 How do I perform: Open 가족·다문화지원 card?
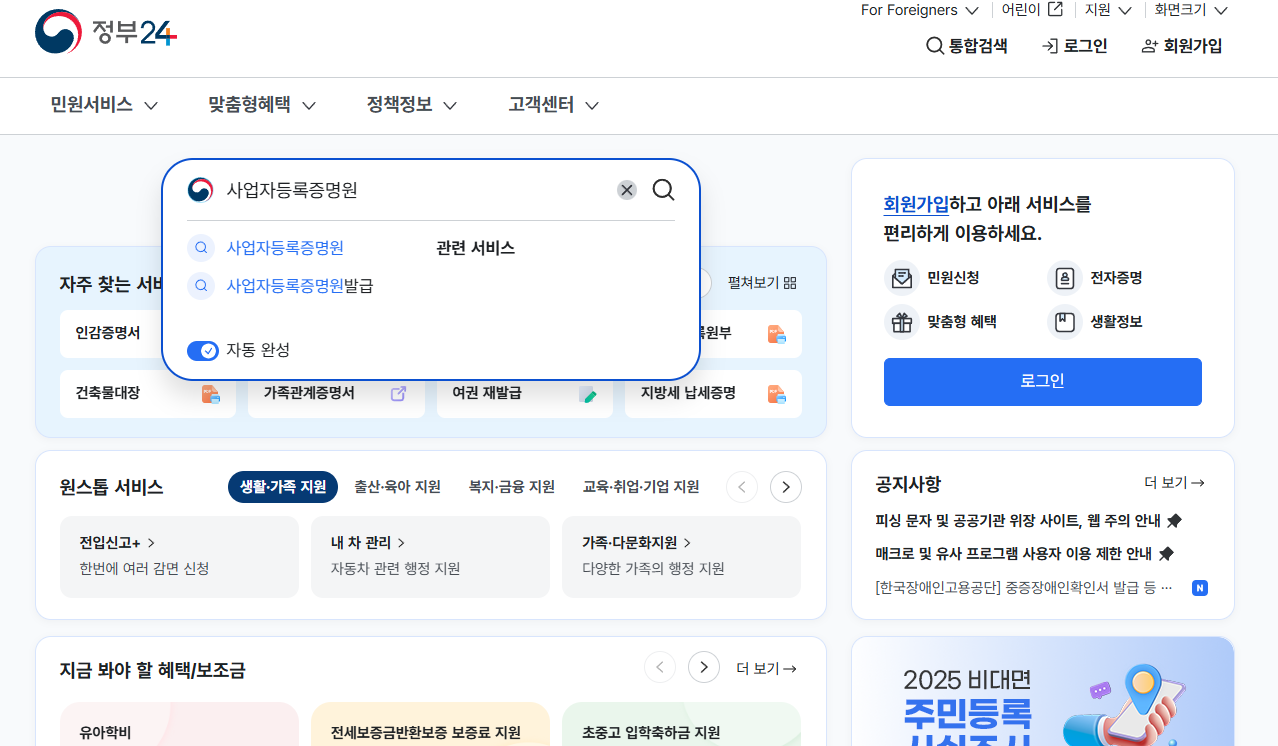coord(681,557)
